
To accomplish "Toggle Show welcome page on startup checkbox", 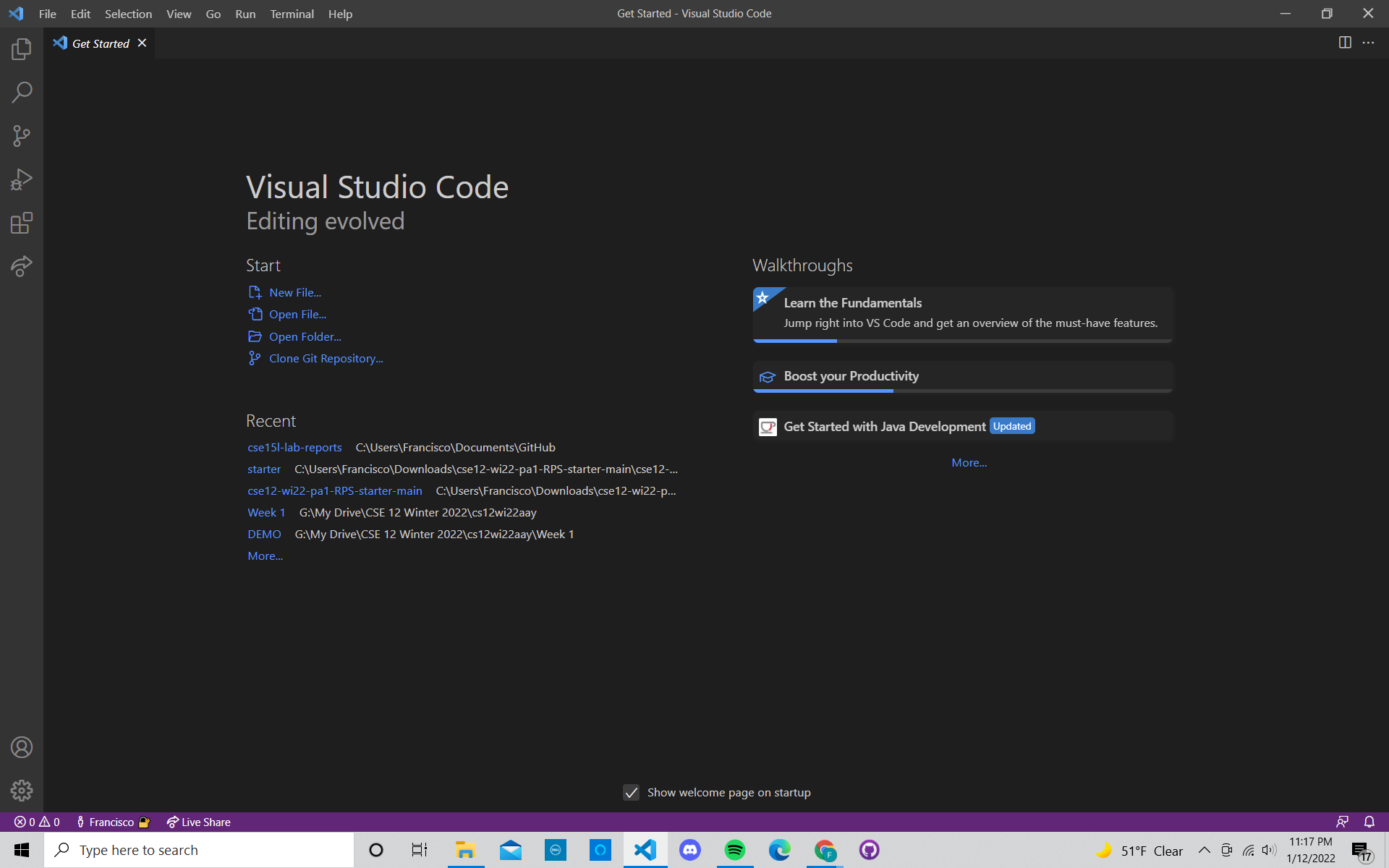I will point(632,793).
